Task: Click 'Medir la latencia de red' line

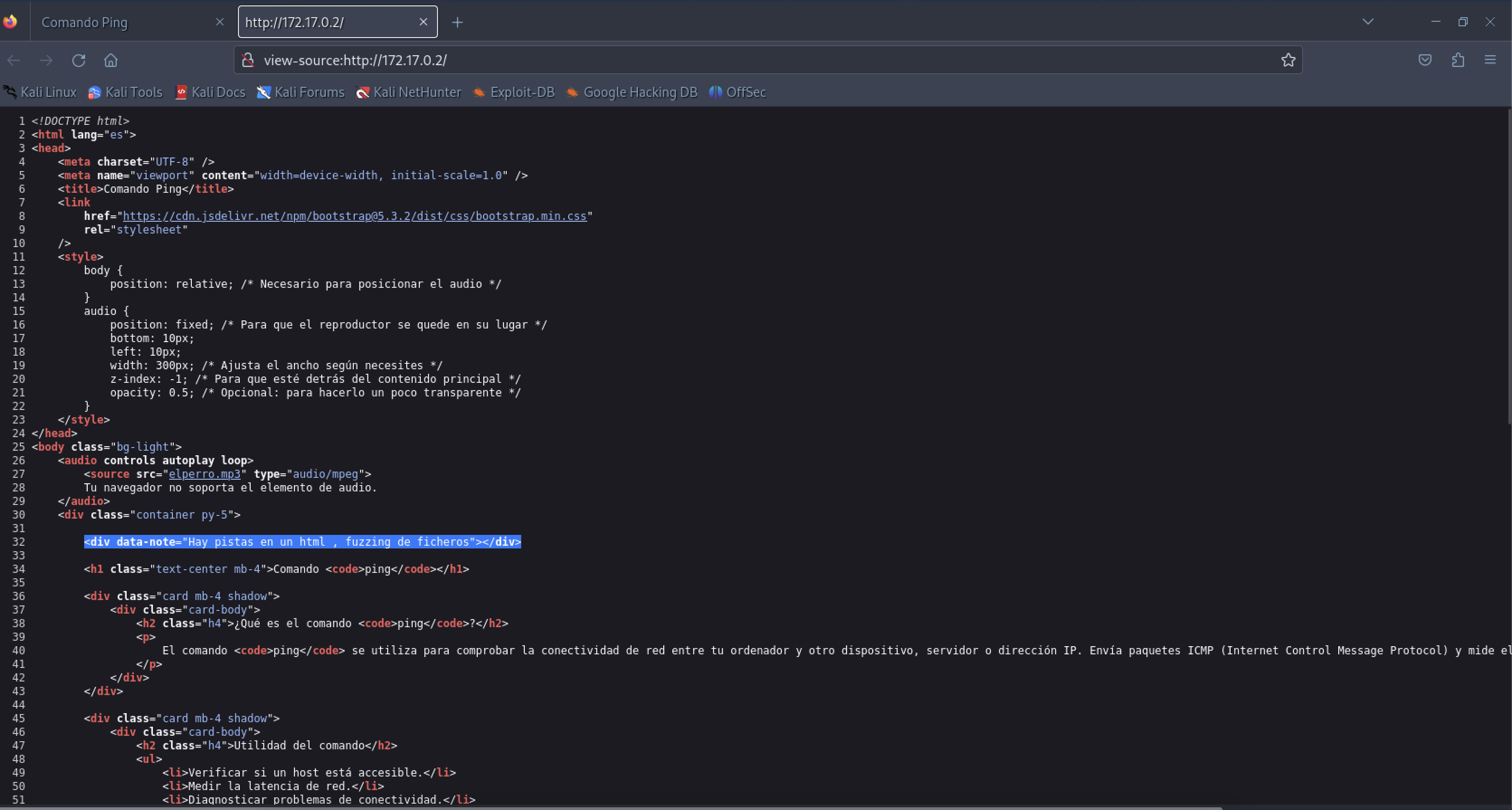Action: [x=274, y=786]
